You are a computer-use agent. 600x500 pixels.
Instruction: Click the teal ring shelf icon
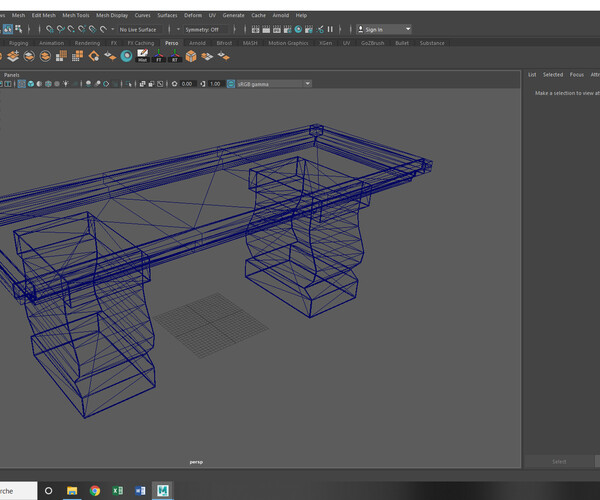coord(127,57)
